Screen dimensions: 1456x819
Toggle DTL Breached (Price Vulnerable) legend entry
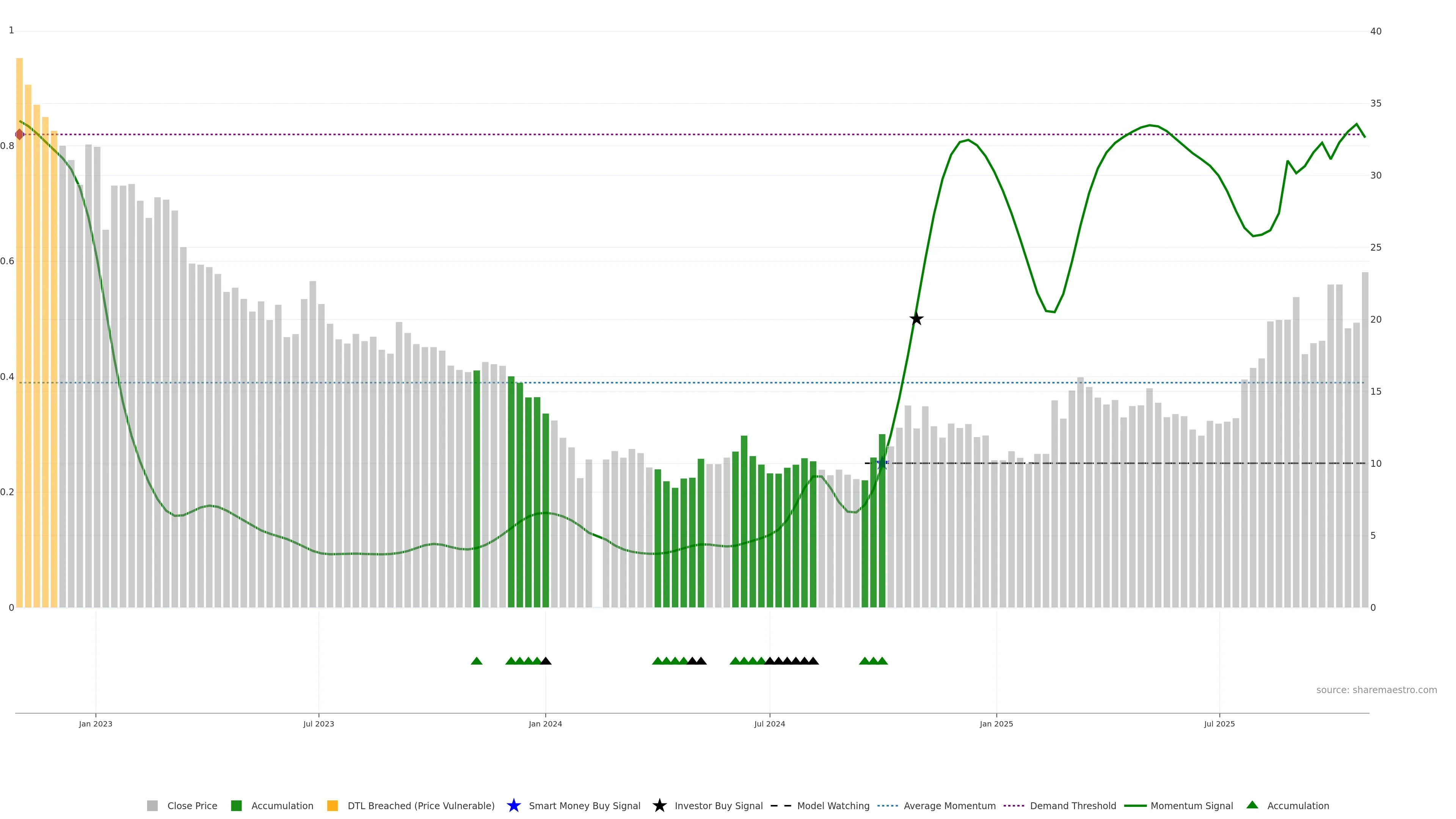pyautogui.click(x=420, y=806)
